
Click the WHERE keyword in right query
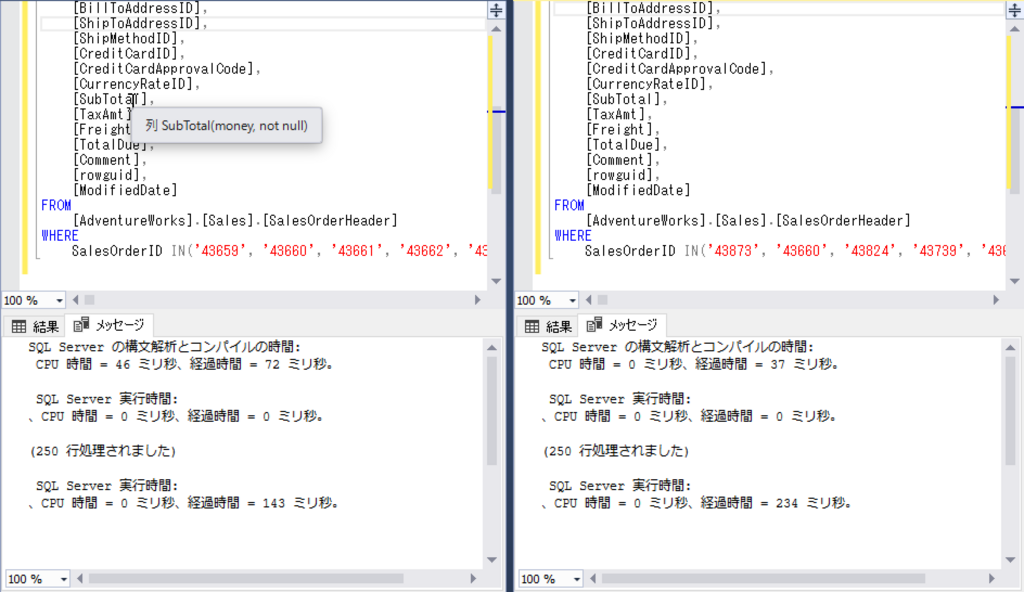(x=573, y=236)
